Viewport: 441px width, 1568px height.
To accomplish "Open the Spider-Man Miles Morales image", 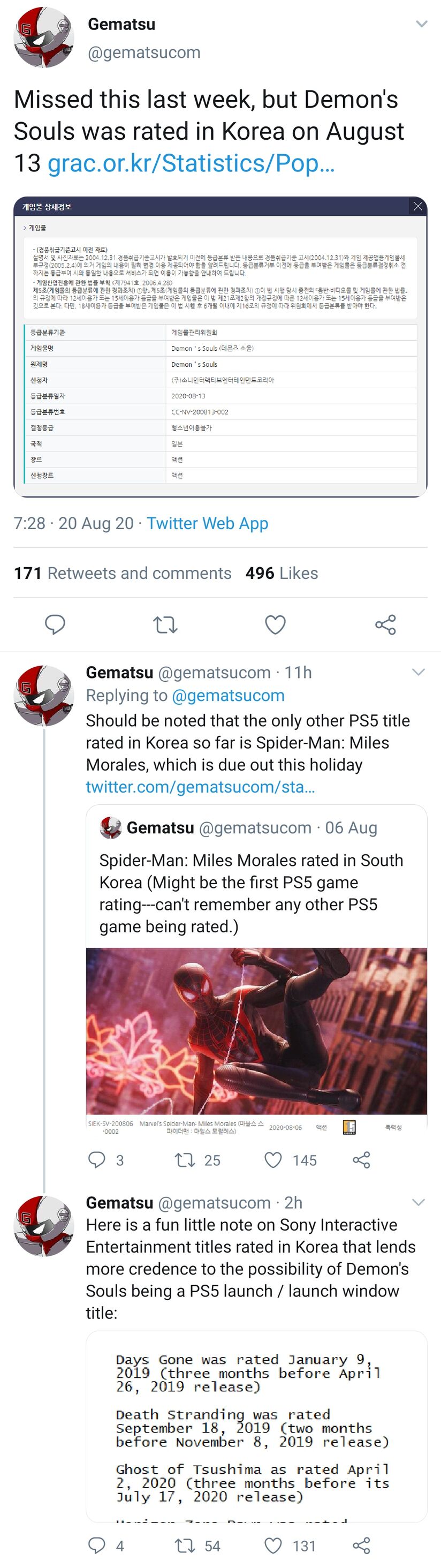I will [x=256, y=1030].
